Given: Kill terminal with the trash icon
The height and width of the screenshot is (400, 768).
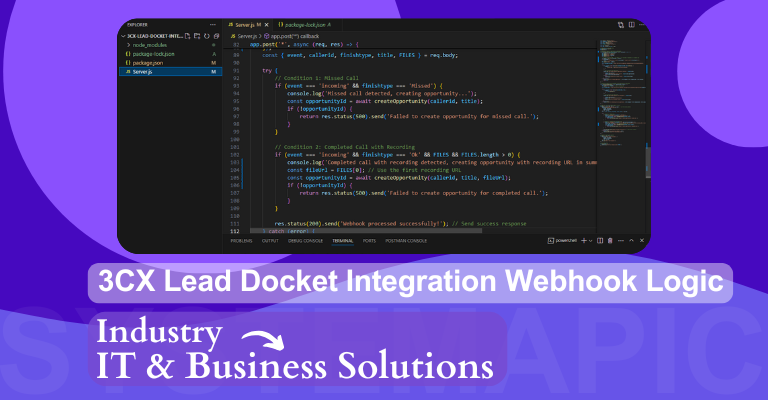Looking at the screenshot, I should click(x=610, y=241).
